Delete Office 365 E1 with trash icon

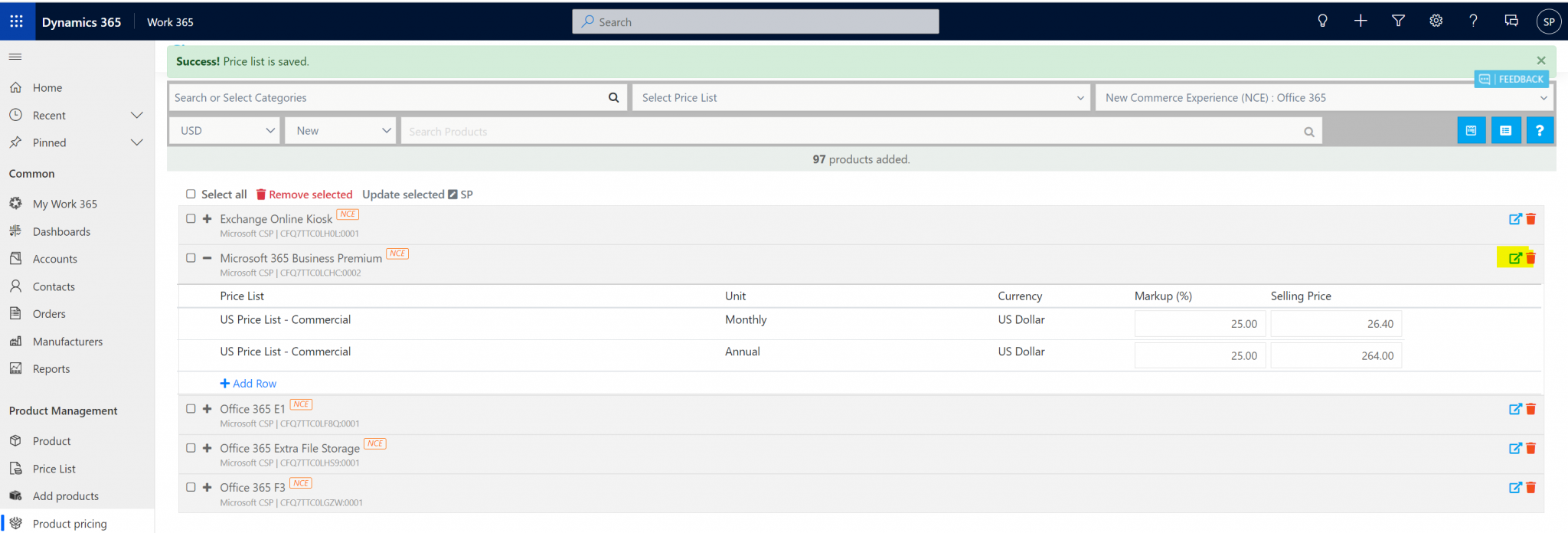coord(1530,409)
